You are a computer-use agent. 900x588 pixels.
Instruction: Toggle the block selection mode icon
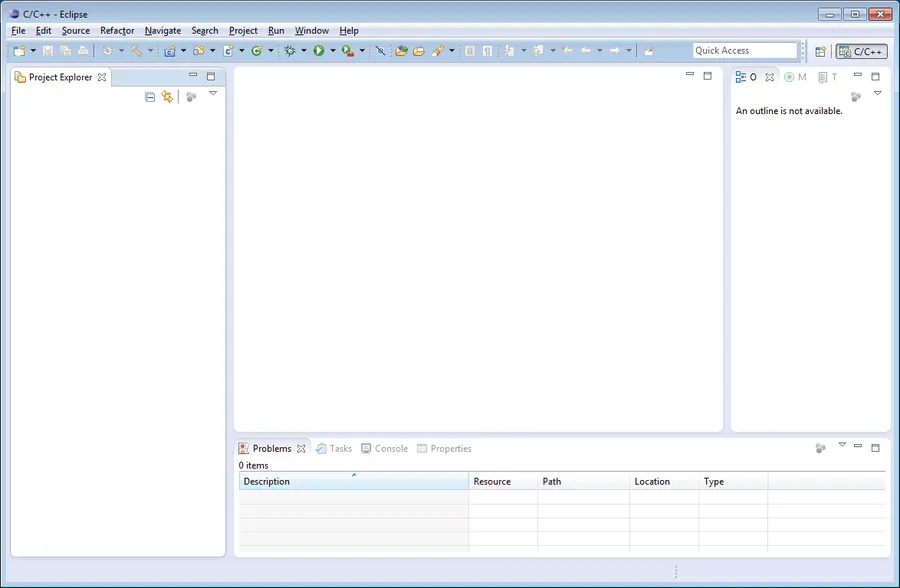(x=470, y=51)
